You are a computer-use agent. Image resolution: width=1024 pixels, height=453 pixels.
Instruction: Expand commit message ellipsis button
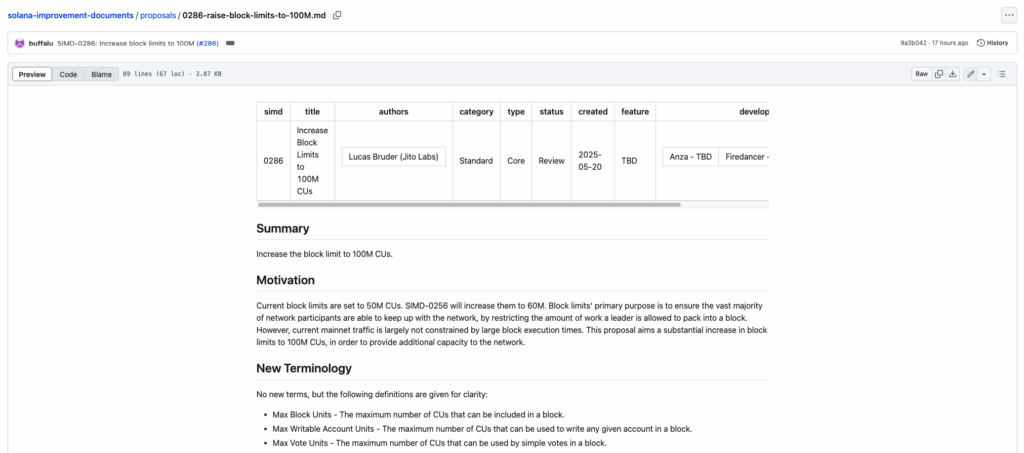[230, 43]
